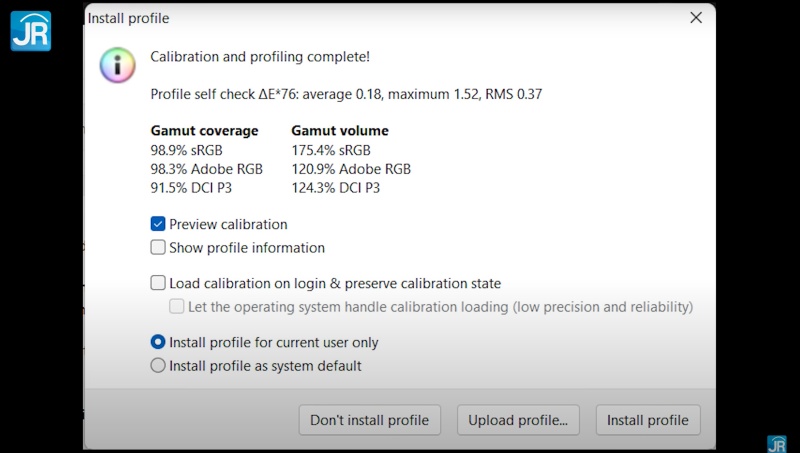Open the Upload profile... dialog
This screenshot has height=453, width=800.
pyautogui.click(x=517, y=420)
